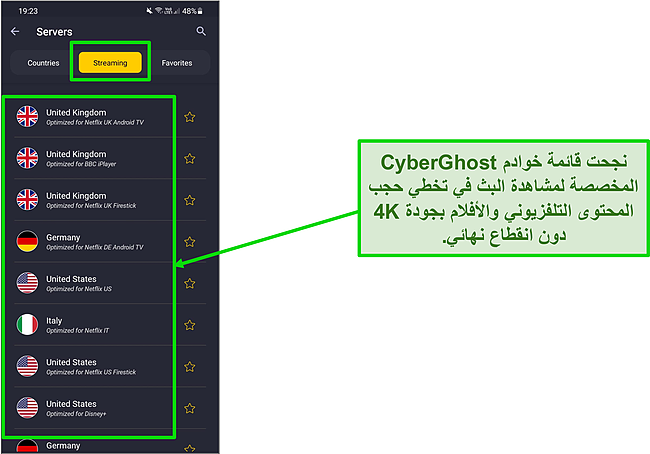Viewport: 650px width, 454px height.
Task: Tap the battery indicator in status bar
Action: tap(200, 11)
